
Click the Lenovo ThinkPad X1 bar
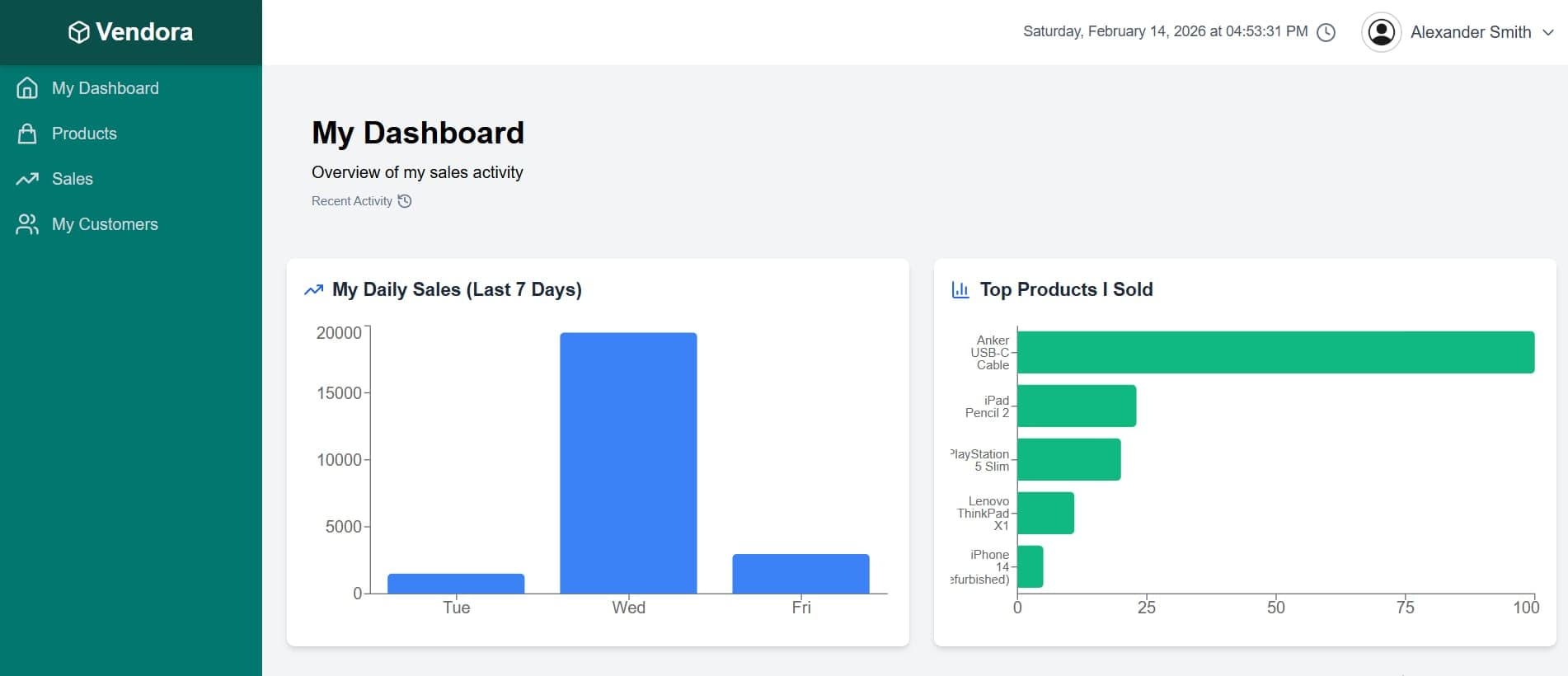(1046, 513)
